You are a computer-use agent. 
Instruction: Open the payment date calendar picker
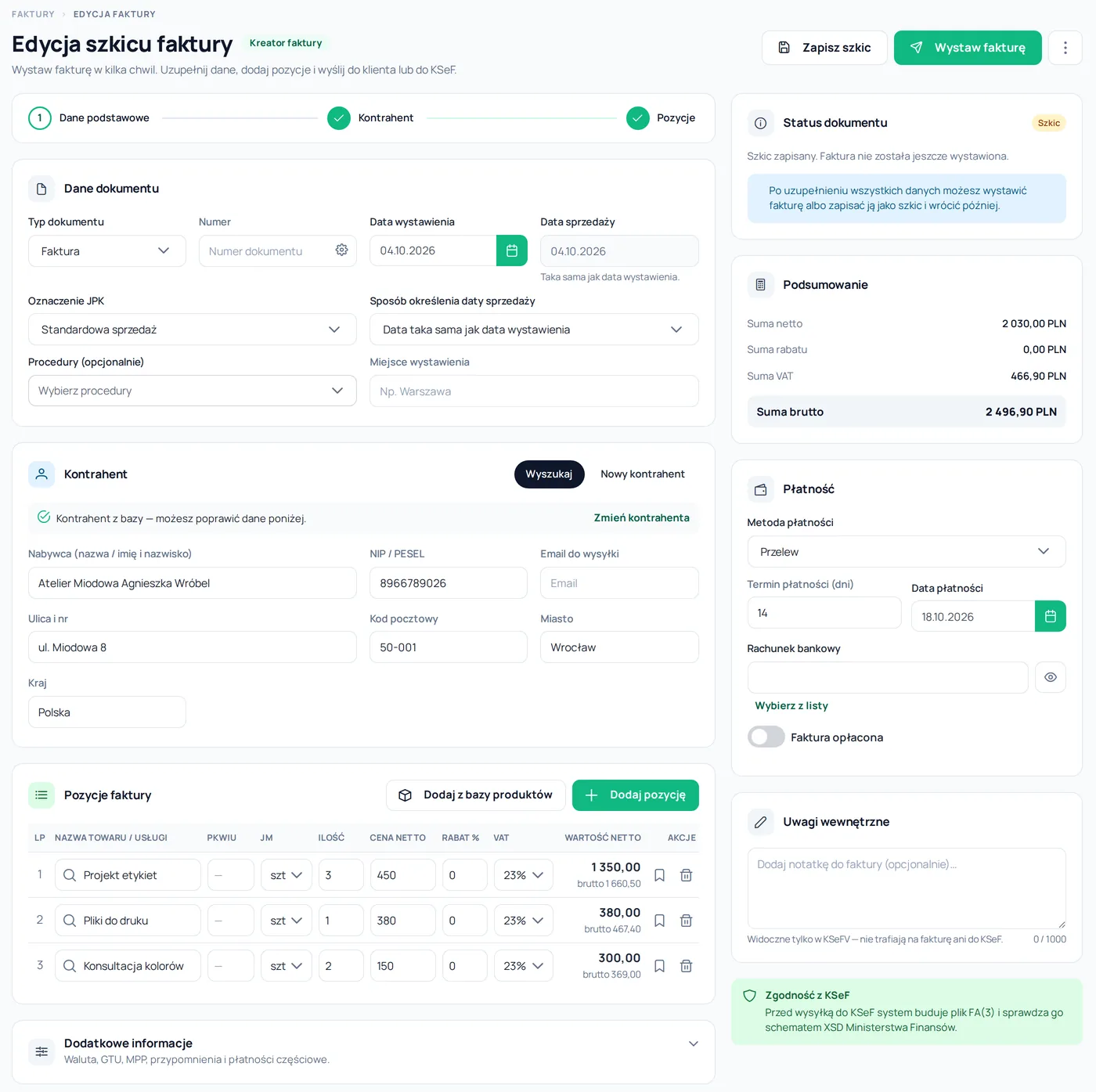(x=1051, y=616)
